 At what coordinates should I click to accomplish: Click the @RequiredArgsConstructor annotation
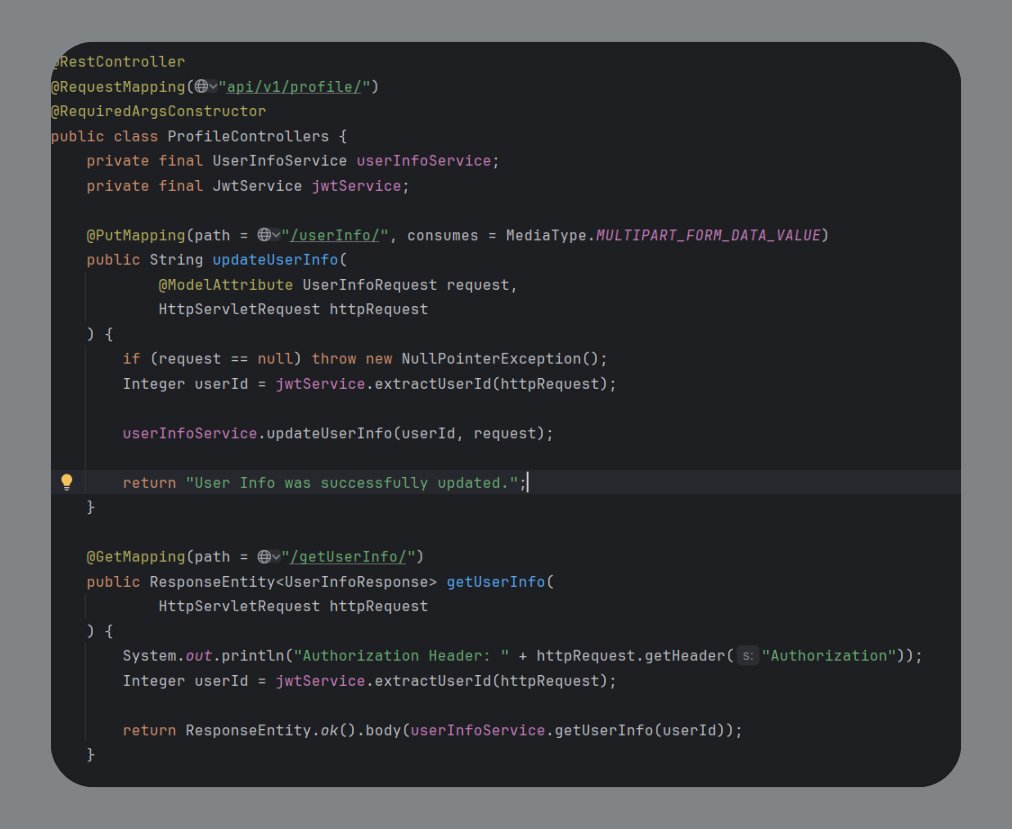(x=158, y=111)
